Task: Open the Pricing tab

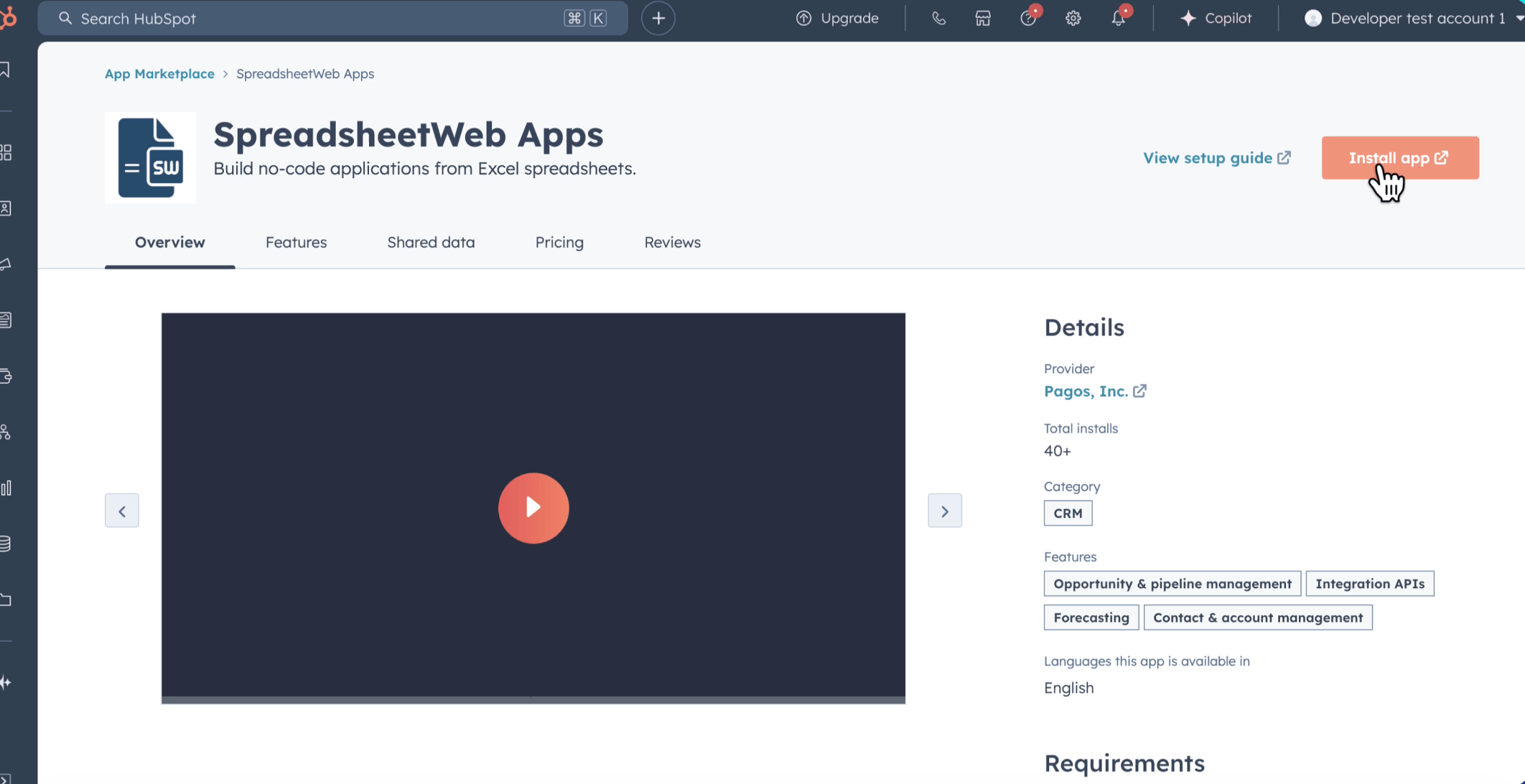Action: click(x=559, y=243)
